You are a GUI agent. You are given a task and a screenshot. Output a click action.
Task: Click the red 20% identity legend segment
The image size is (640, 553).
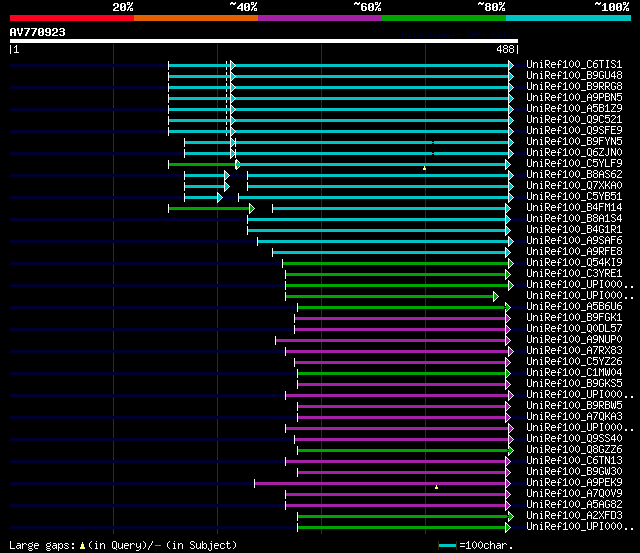tap(72, 18)
